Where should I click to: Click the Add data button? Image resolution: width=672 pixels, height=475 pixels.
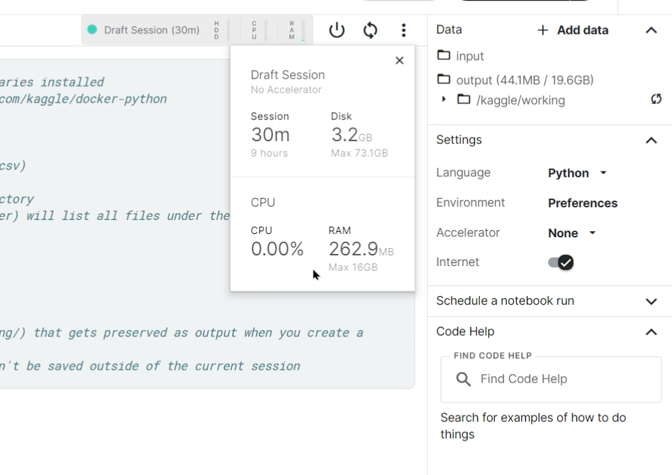(572, 30)
